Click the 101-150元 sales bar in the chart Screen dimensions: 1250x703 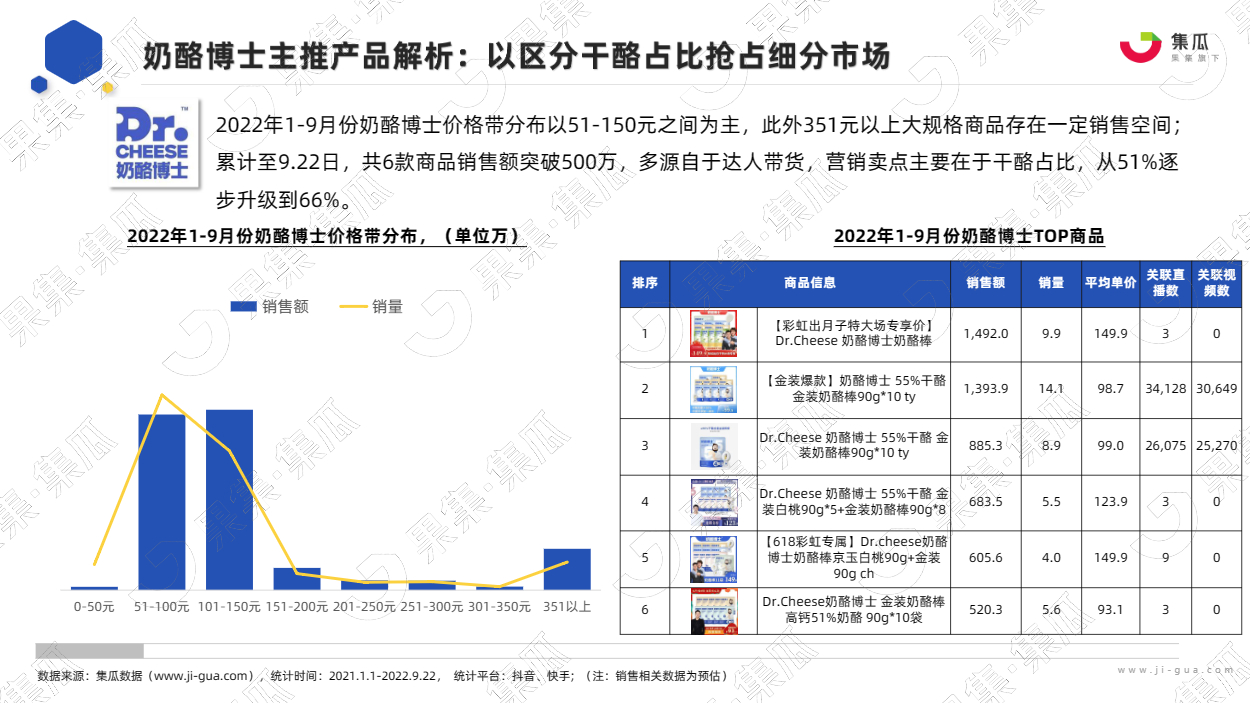click(230, 500)
